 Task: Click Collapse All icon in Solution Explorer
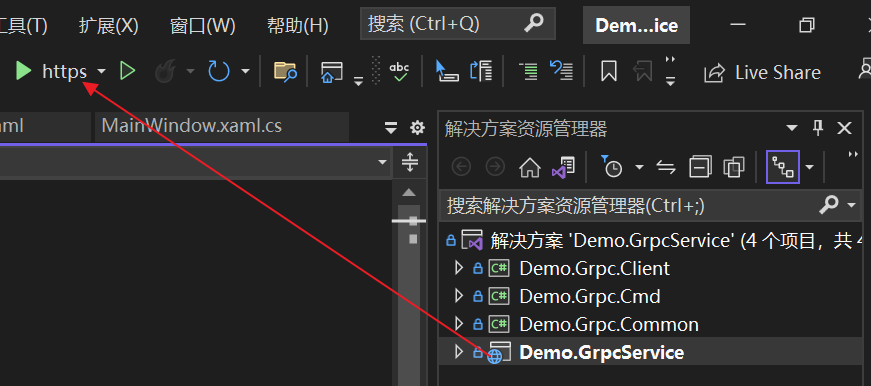pyautogui.click(x=700, y=167)
